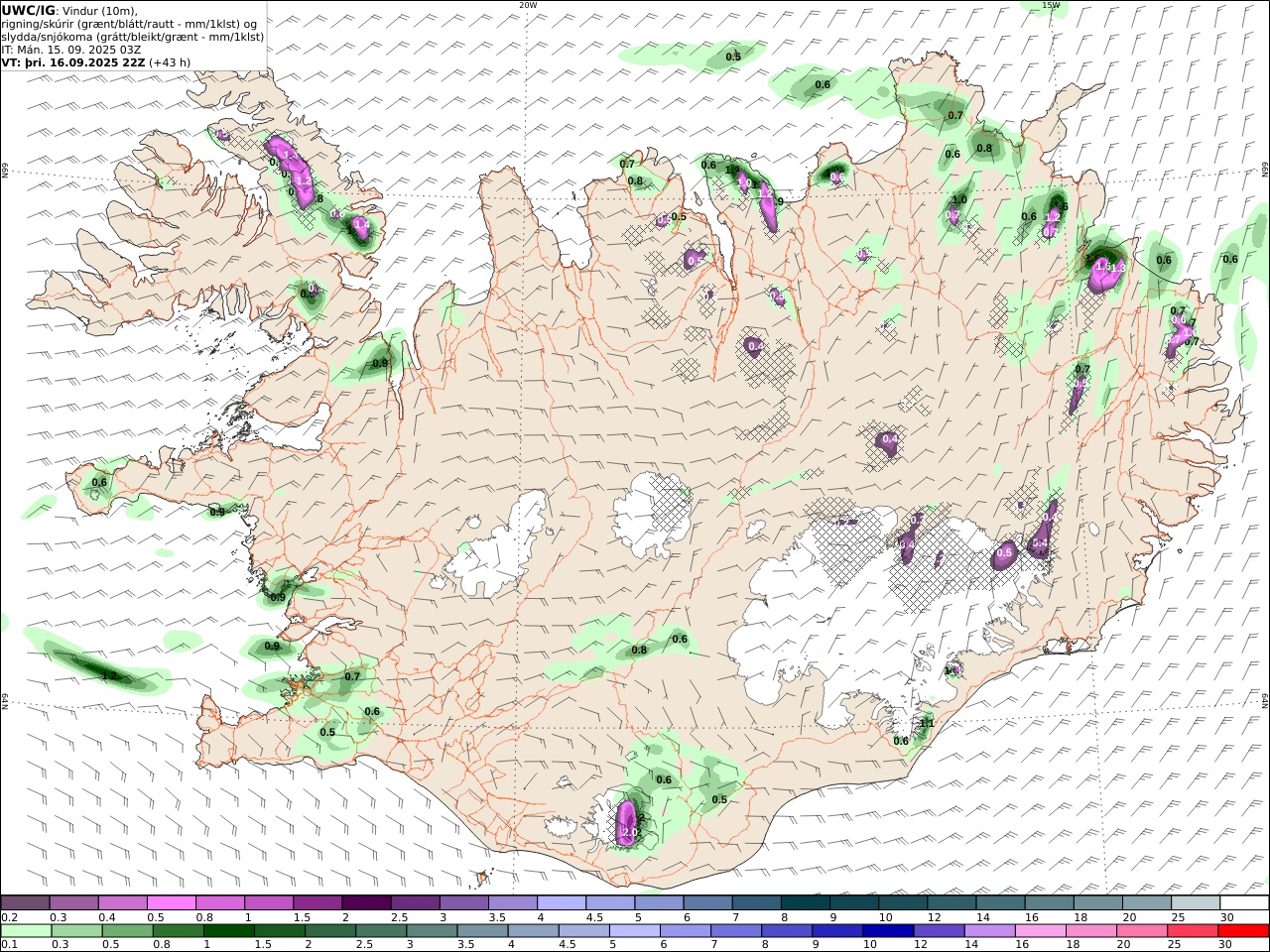1270x952 pixels.
Task: Pick the darkest purple 2–2.5 swatch, upper legend row
Action: pos(366,903)
